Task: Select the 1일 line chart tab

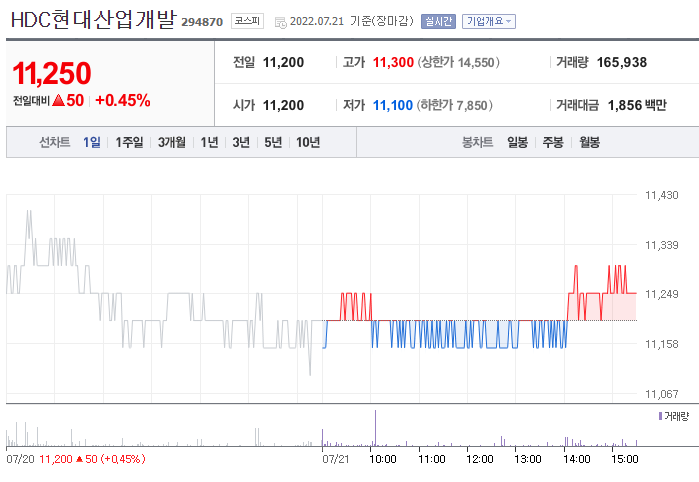Action: click(92, 142)
